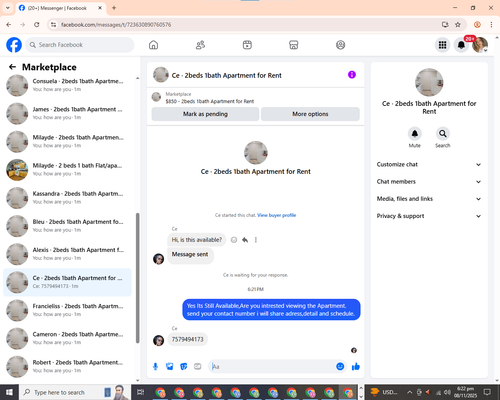React to 'Hi, is this available?' with emoji icon
The width and height of the screenshot is (500, 400).
coord(234,240)
